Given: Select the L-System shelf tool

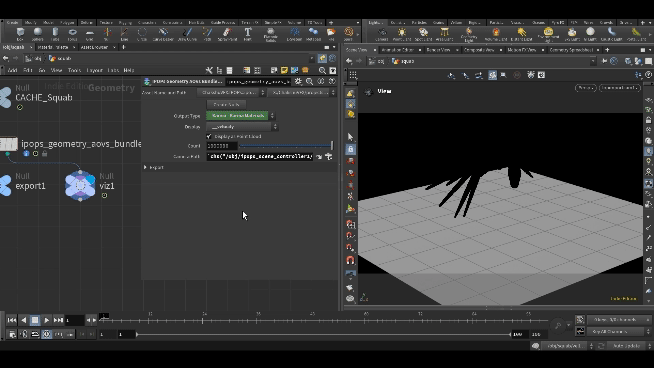Looking at the screenshot, I should [x=294, y=33].
